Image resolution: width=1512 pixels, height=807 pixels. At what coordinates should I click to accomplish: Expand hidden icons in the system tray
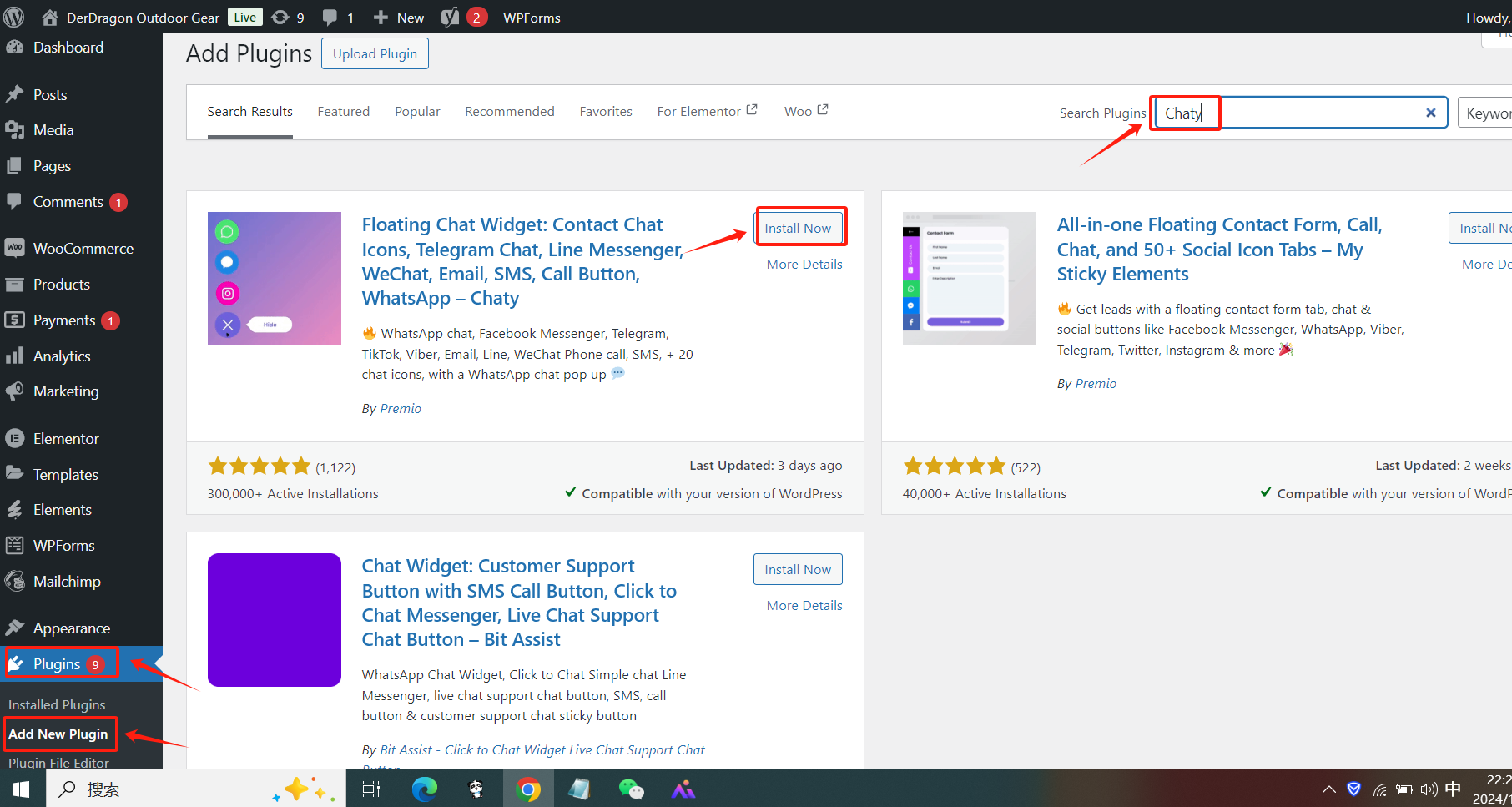pos(1328,788)
